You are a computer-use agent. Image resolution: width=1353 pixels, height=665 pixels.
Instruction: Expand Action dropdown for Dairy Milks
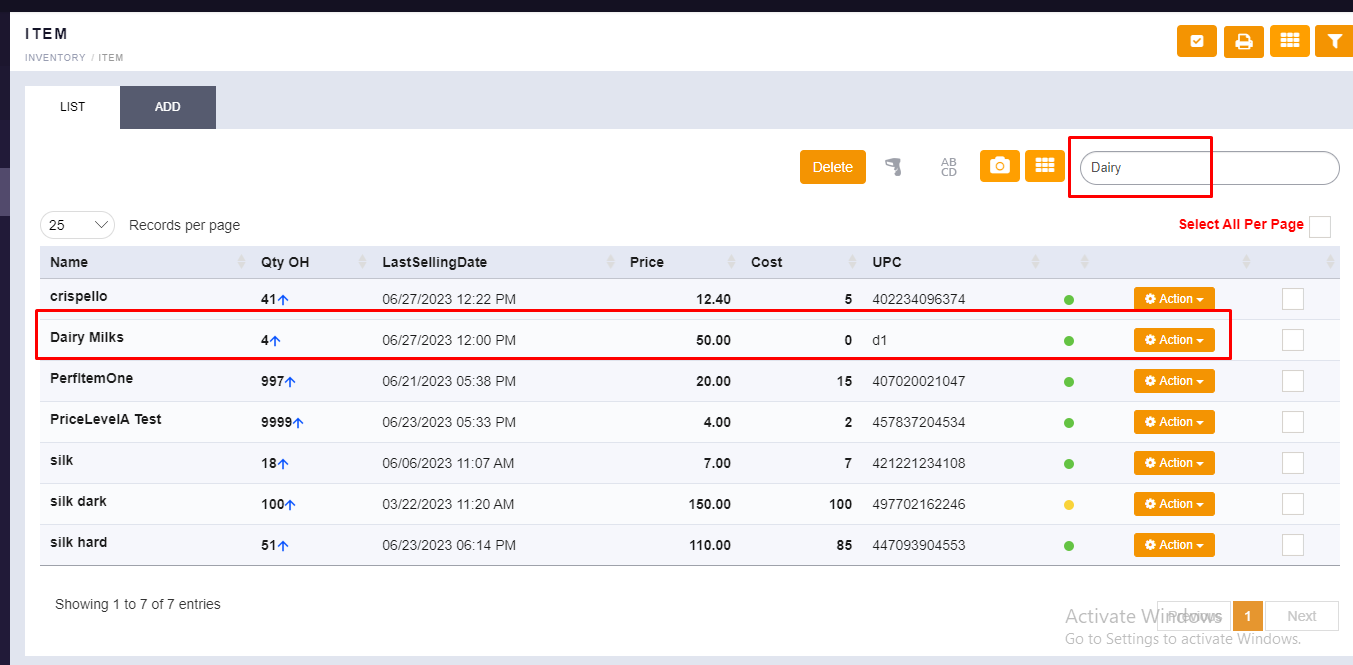(1174, 340)
